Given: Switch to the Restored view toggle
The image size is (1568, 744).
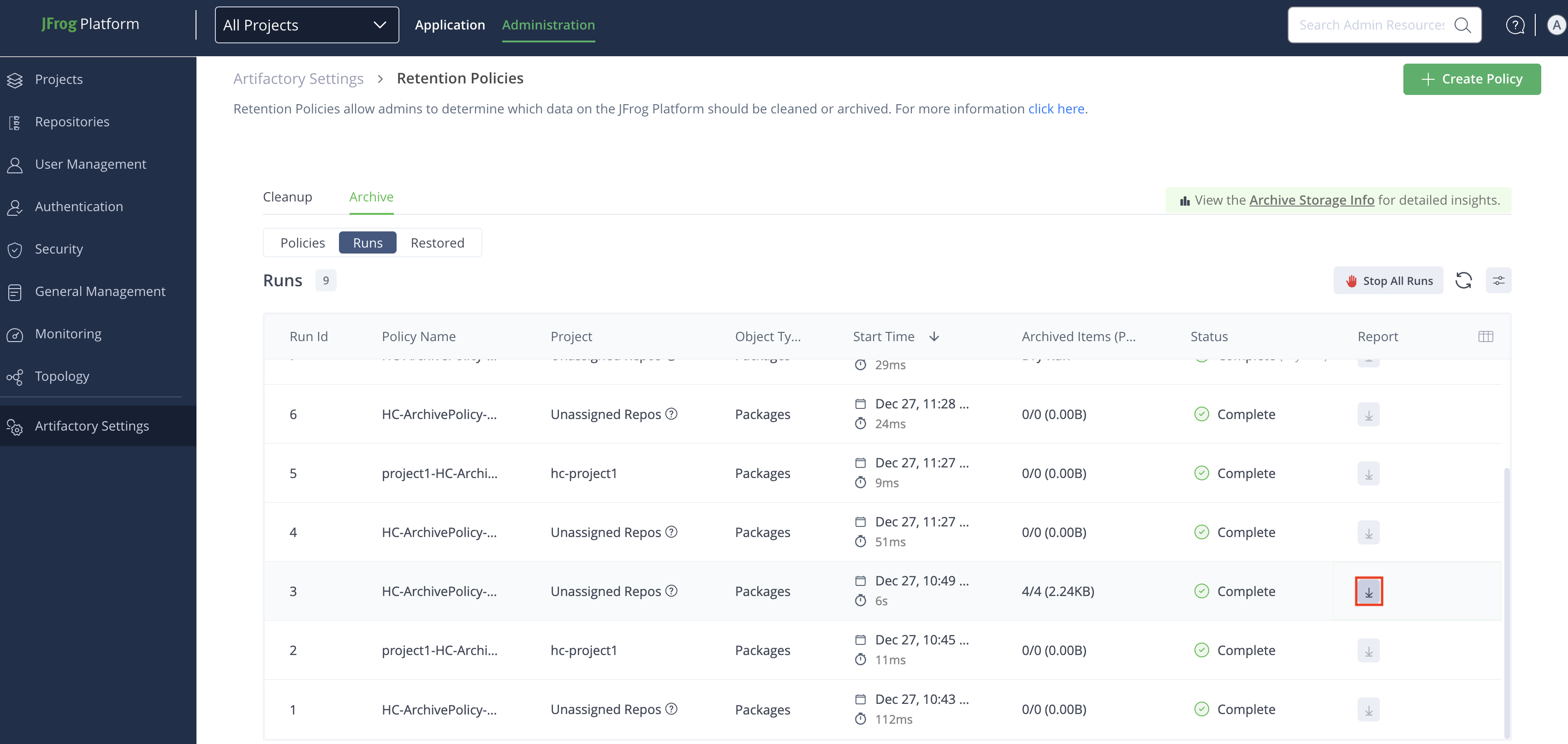Looking at the screenshot, I should [437, 243].
